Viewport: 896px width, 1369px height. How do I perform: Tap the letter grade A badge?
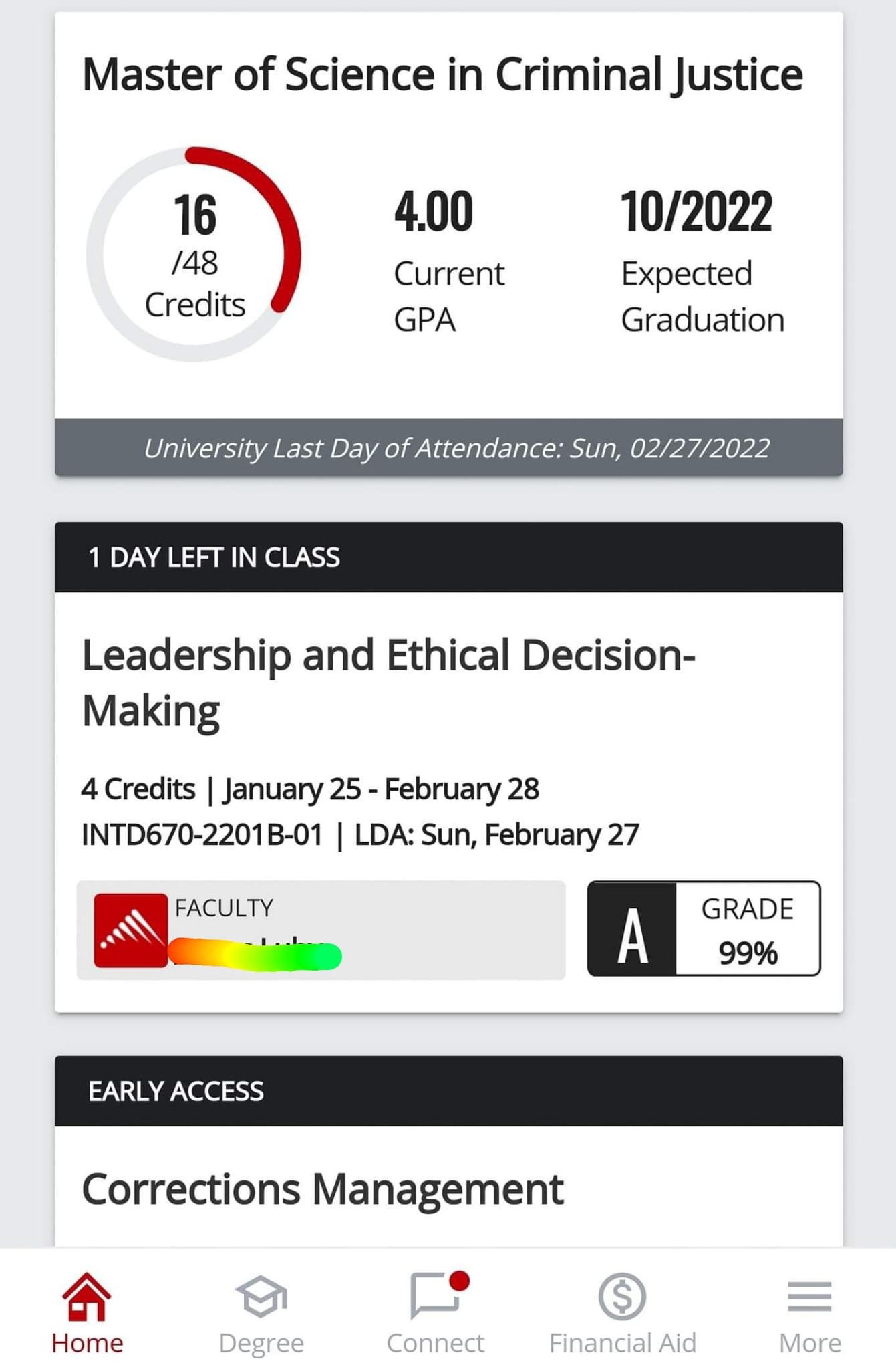(x=632, y=928)
